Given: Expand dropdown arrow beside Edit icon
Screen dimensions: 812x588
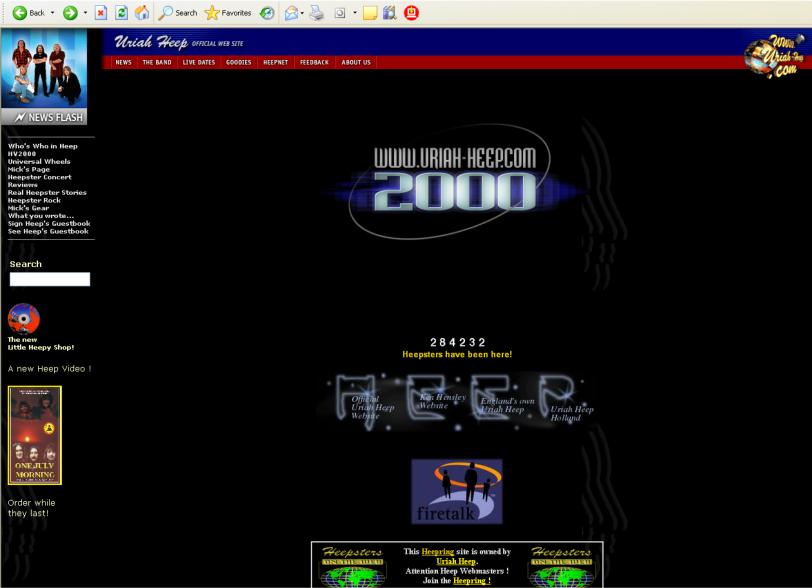Looking at the screenshot, I should [355, 12].
